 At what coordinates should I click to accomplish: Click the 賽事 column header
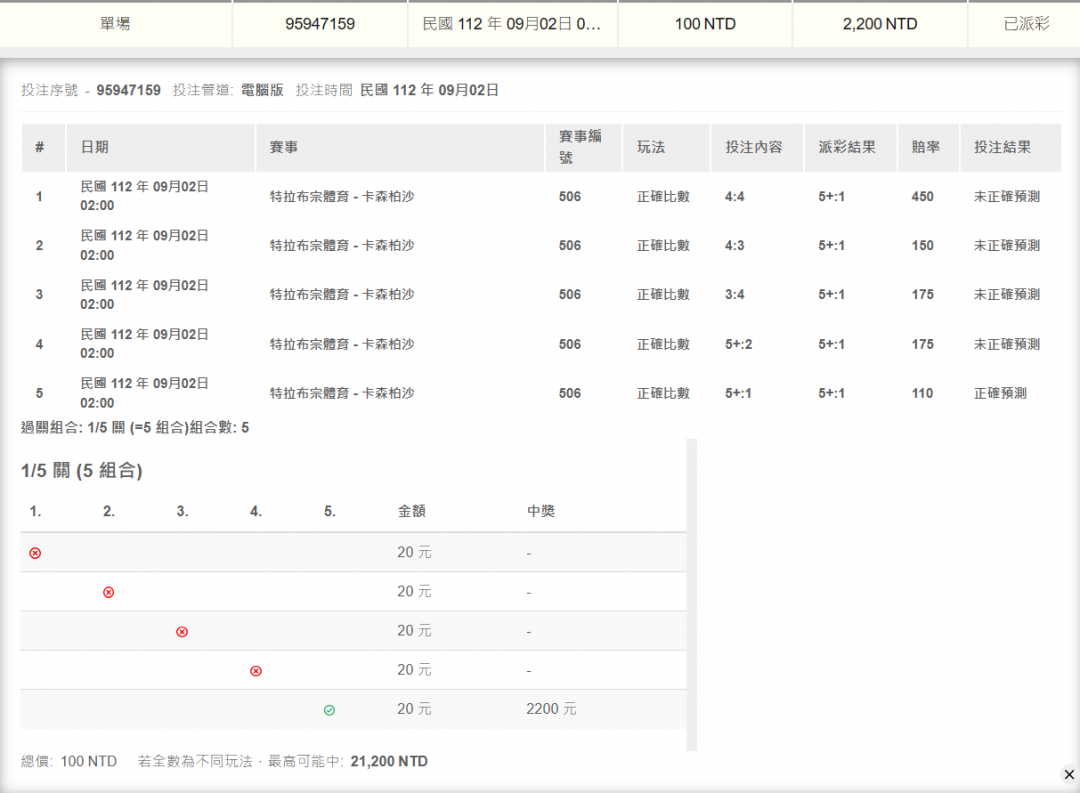tap(399, 147)
